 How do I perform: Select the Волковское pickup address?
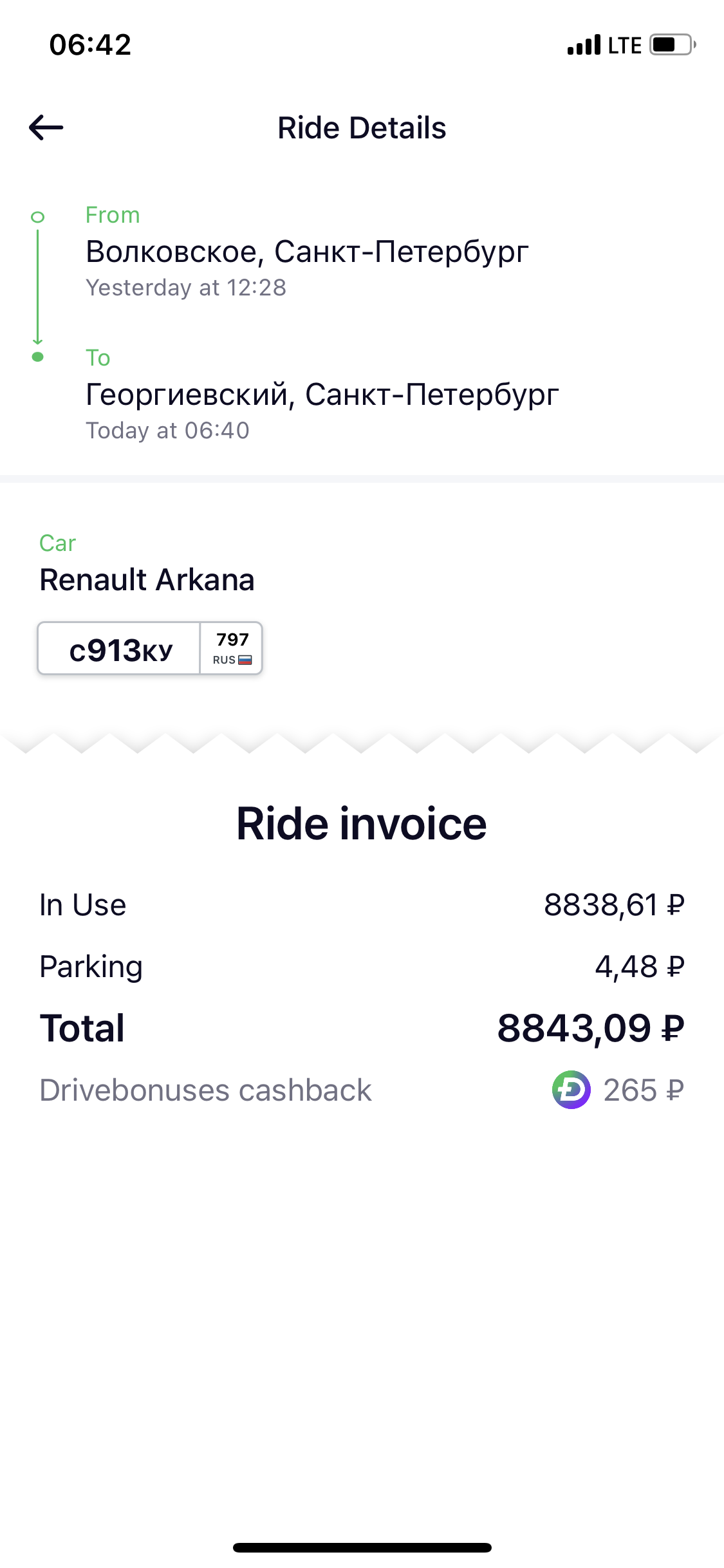point(307,252)
